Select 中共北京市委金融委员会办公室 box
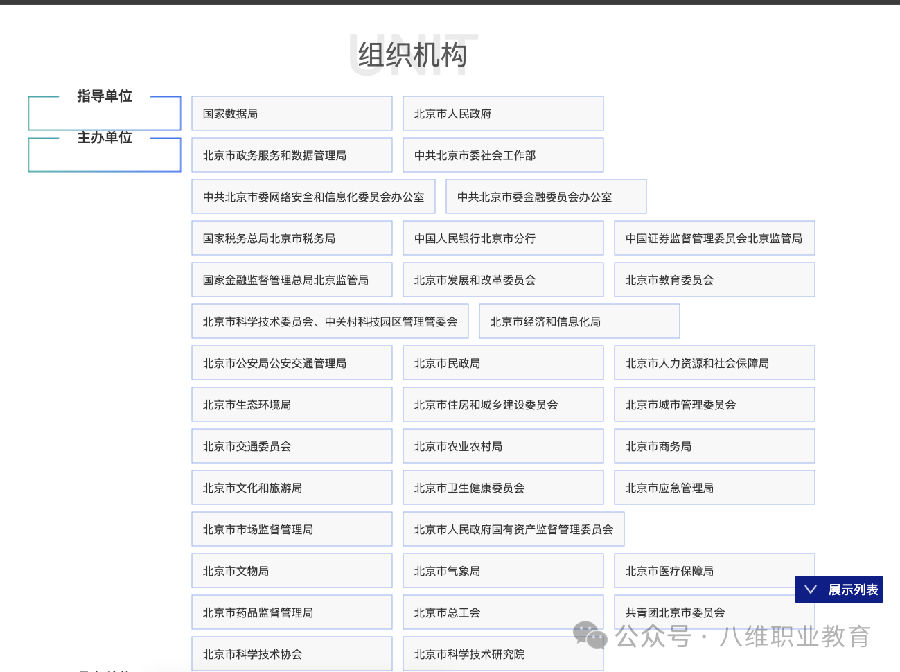Image resolution: width=900 pixels, height=672 pixels. coord(546,197)
